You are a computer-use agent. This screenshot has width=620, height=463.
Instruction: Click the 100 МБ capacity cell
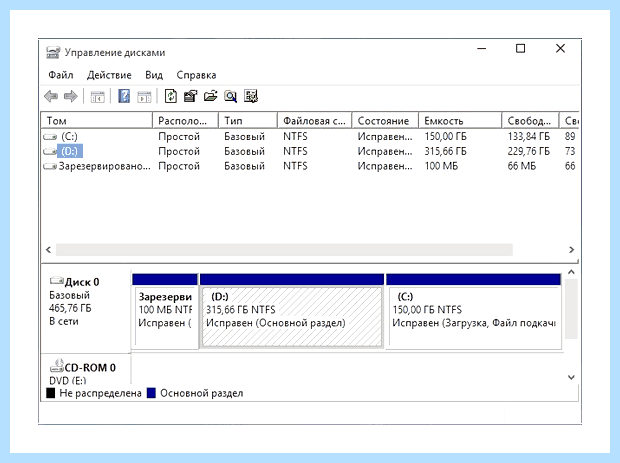point(441,166)
